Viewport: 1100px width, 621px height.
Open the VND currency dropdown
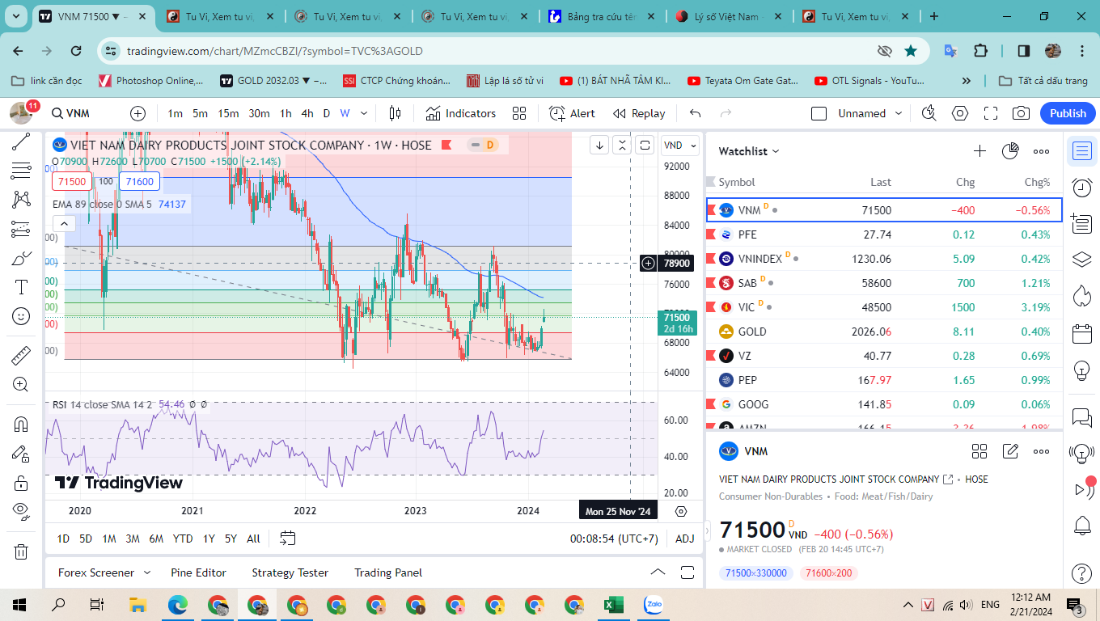coord(680,145)
